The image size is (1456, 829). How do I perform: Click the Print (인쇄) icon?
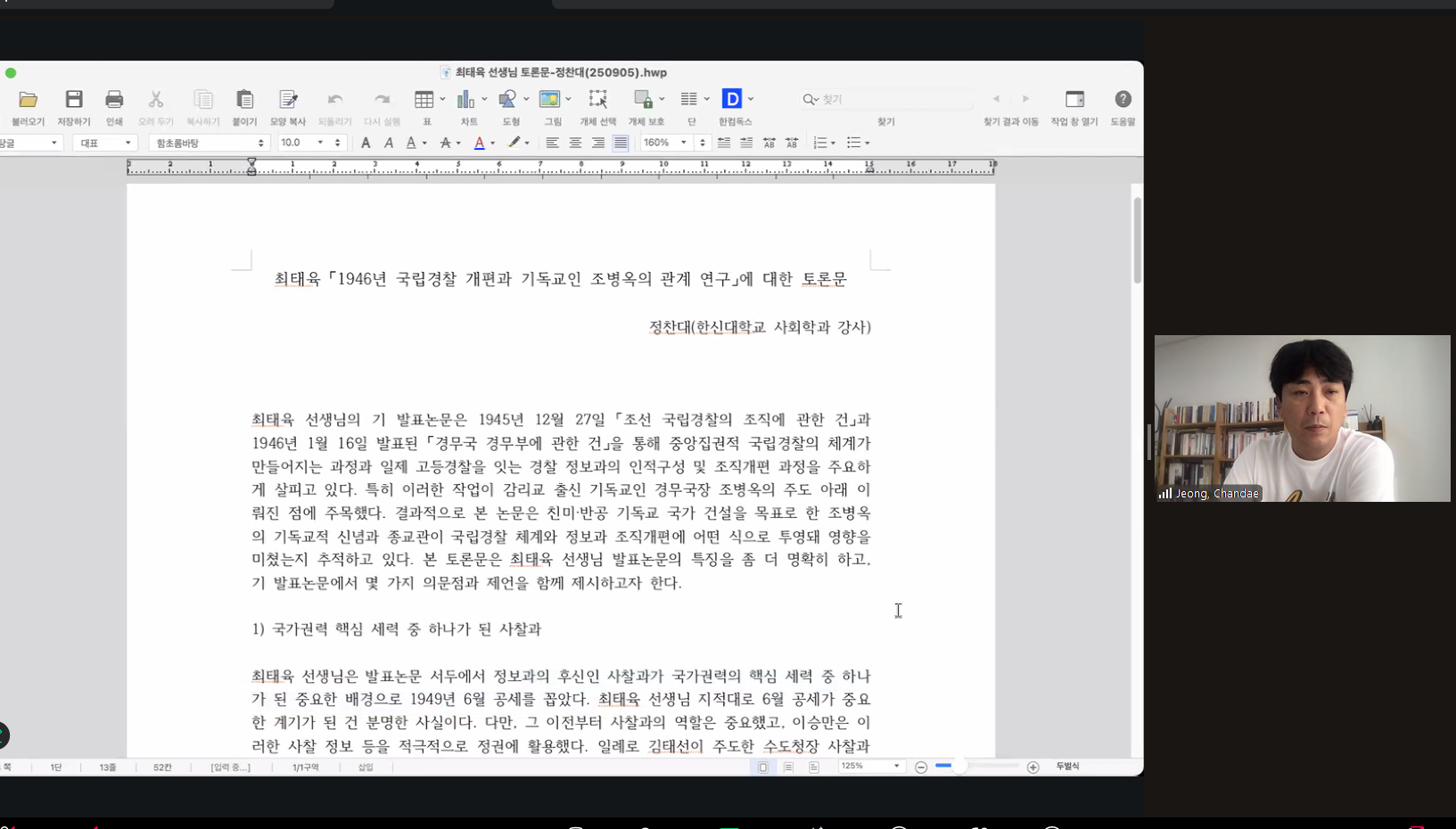coord(114,100)
